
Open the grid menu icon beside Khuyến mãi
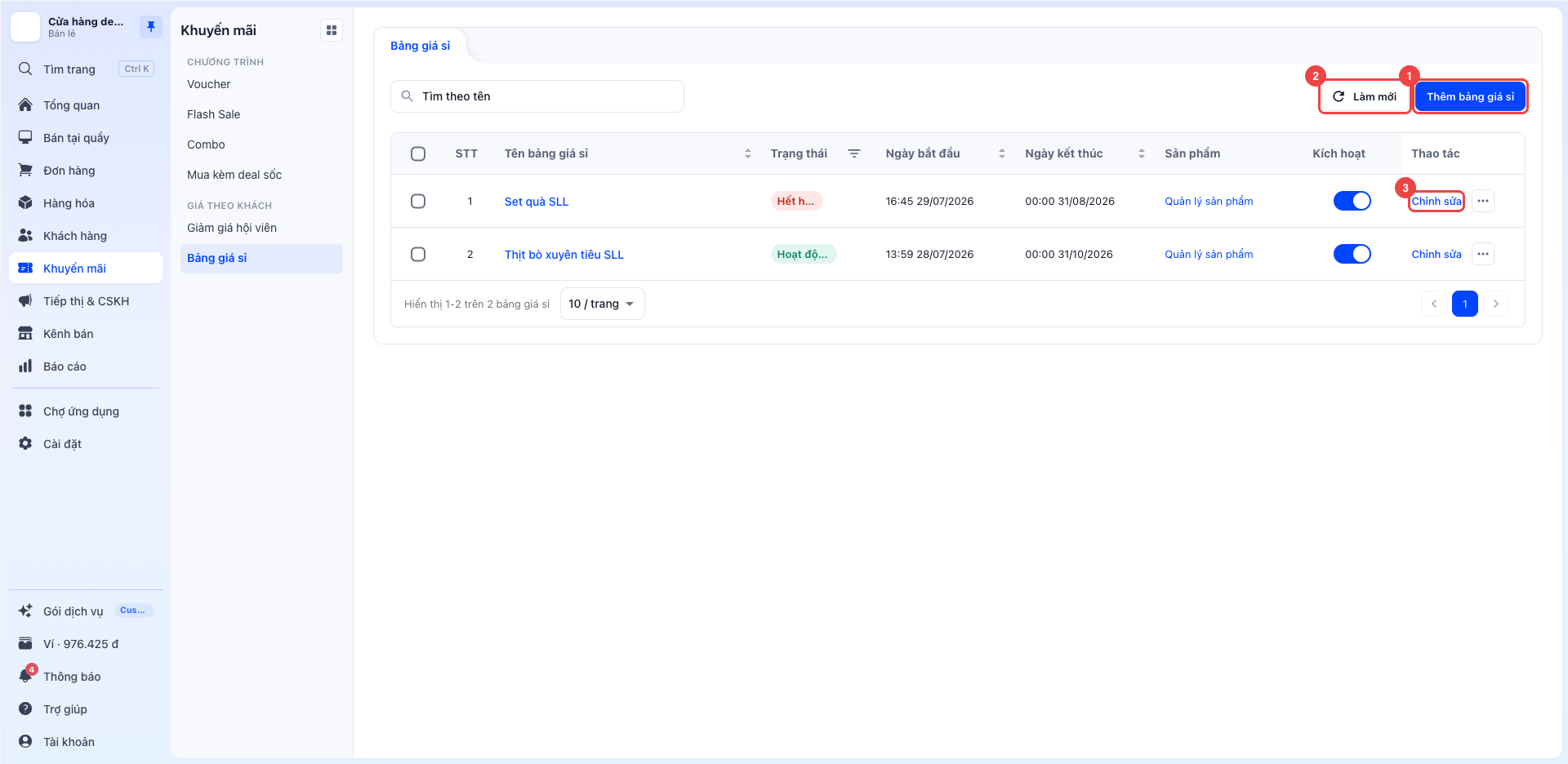pyautogui.click(x=332, y=30)
